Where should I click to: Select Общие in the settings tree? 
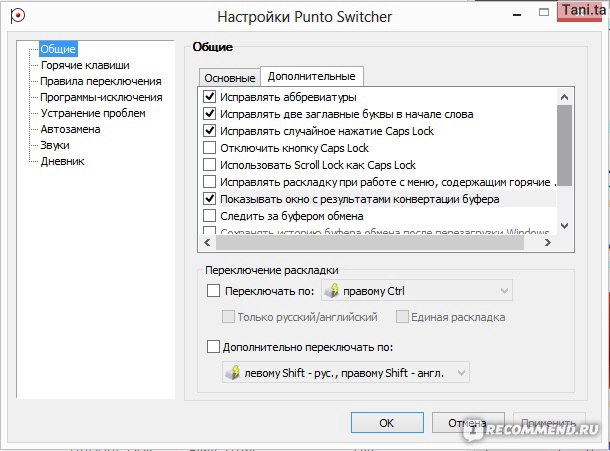click(x=58, y=49)
